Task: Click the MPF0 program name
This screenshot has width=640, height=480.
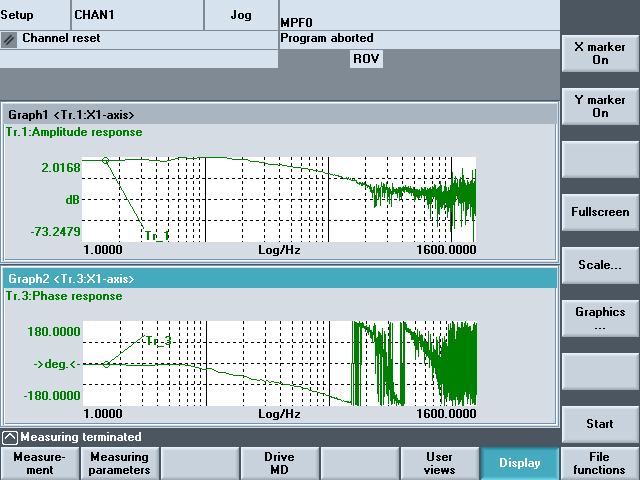Action: coord(296,22)
